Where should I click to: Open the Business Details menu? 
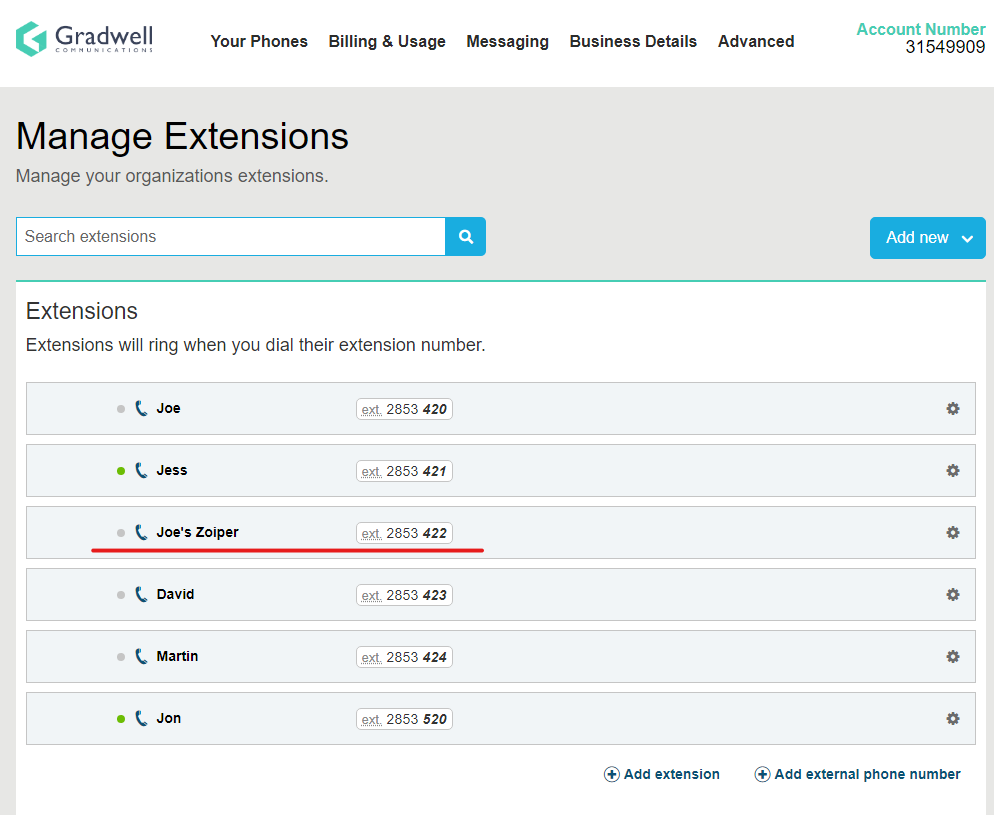click(x=633, y=42)
